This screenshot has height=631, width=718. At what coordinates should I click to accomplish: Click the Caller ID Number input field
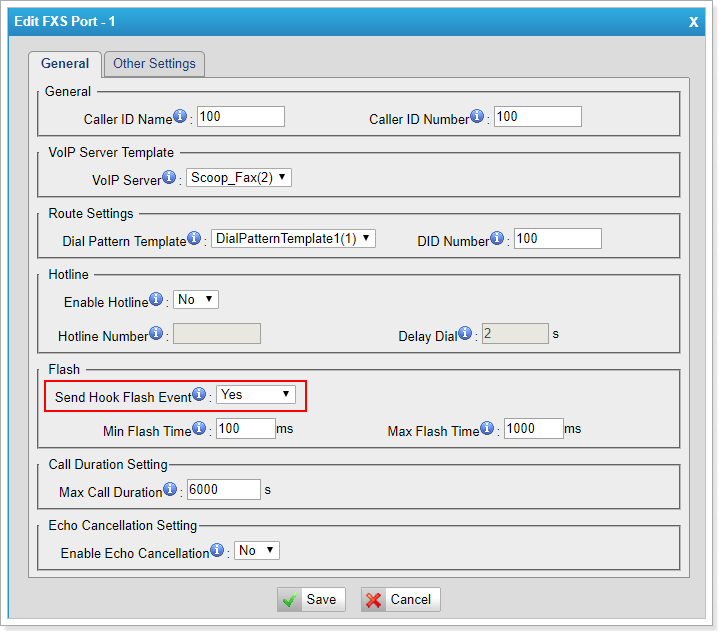538,116
